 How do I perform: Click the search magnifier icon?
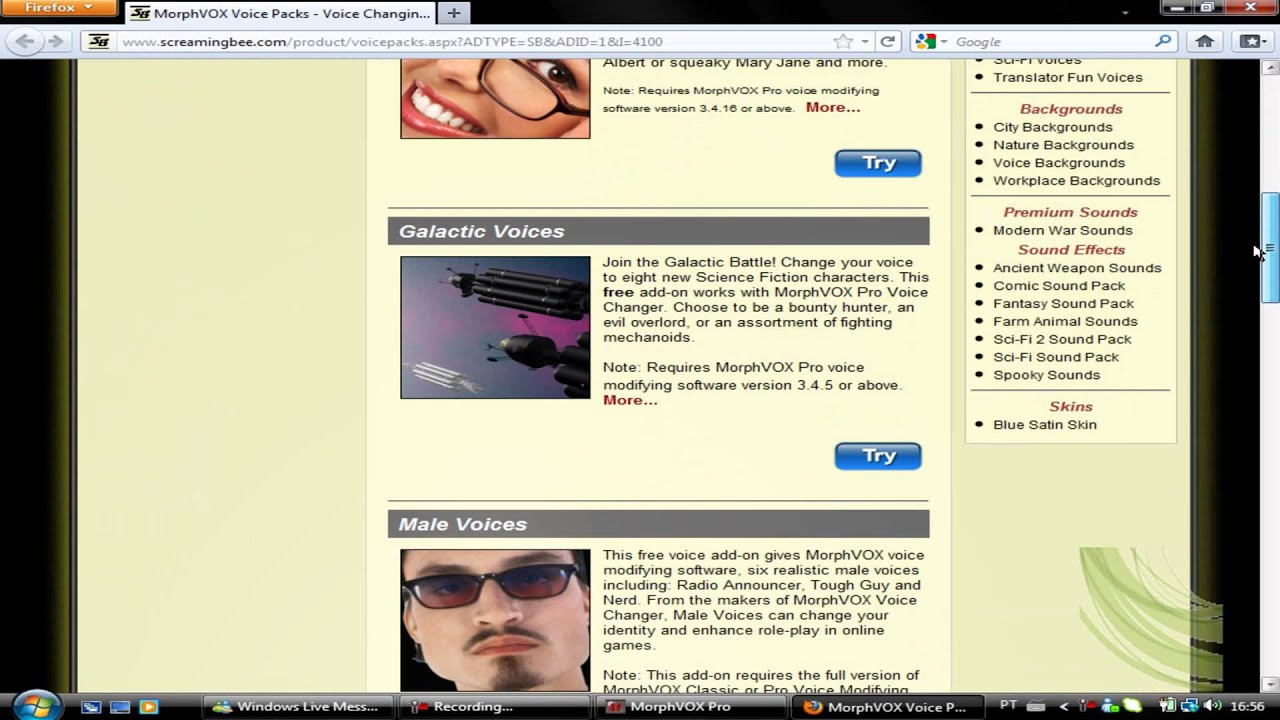(x=1162, y=41)
